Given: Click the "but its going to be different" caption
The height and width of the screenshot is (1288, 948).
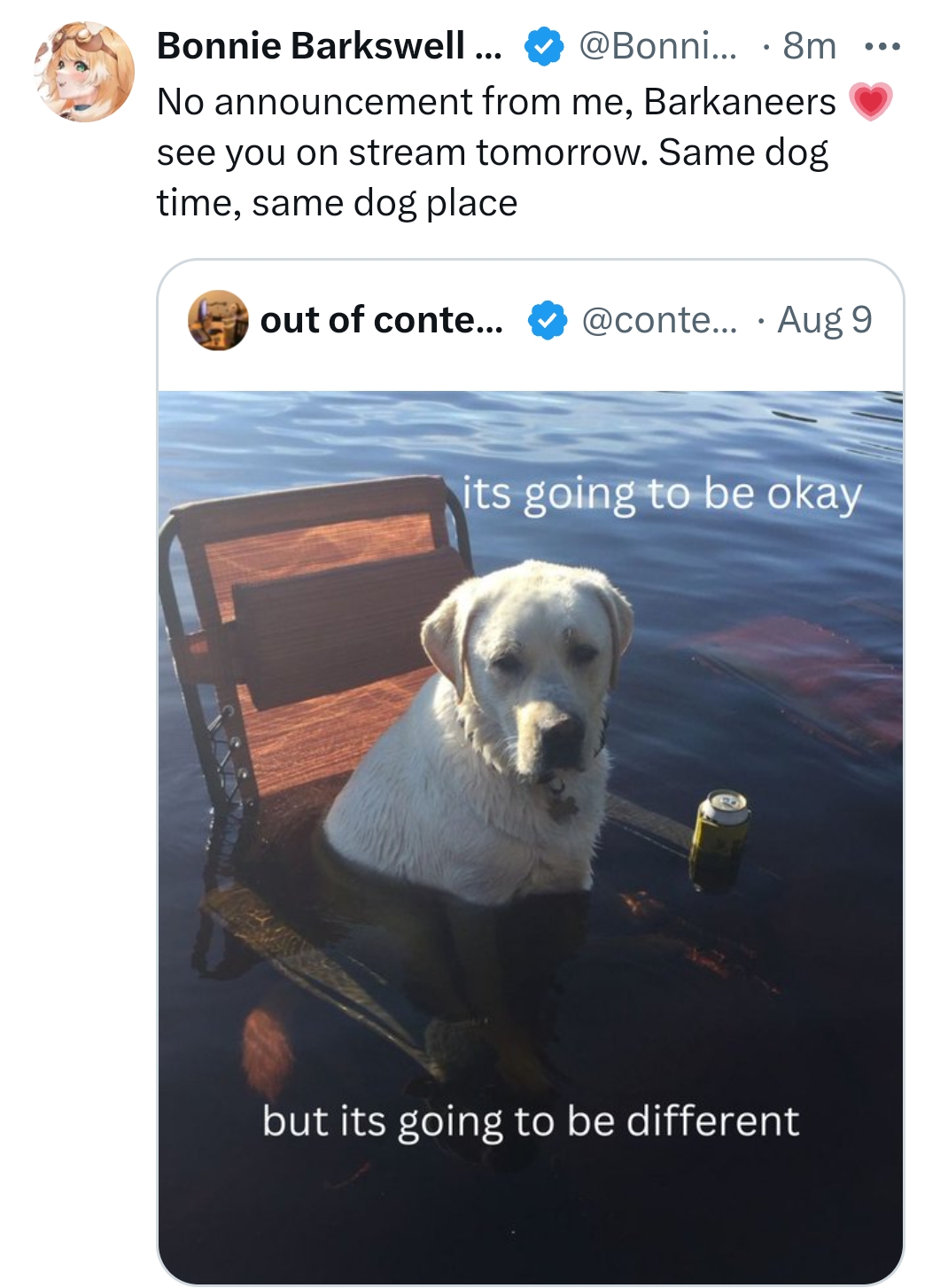Looking at the screenshot, I should pyautogui.click(x=531, y=1120).
